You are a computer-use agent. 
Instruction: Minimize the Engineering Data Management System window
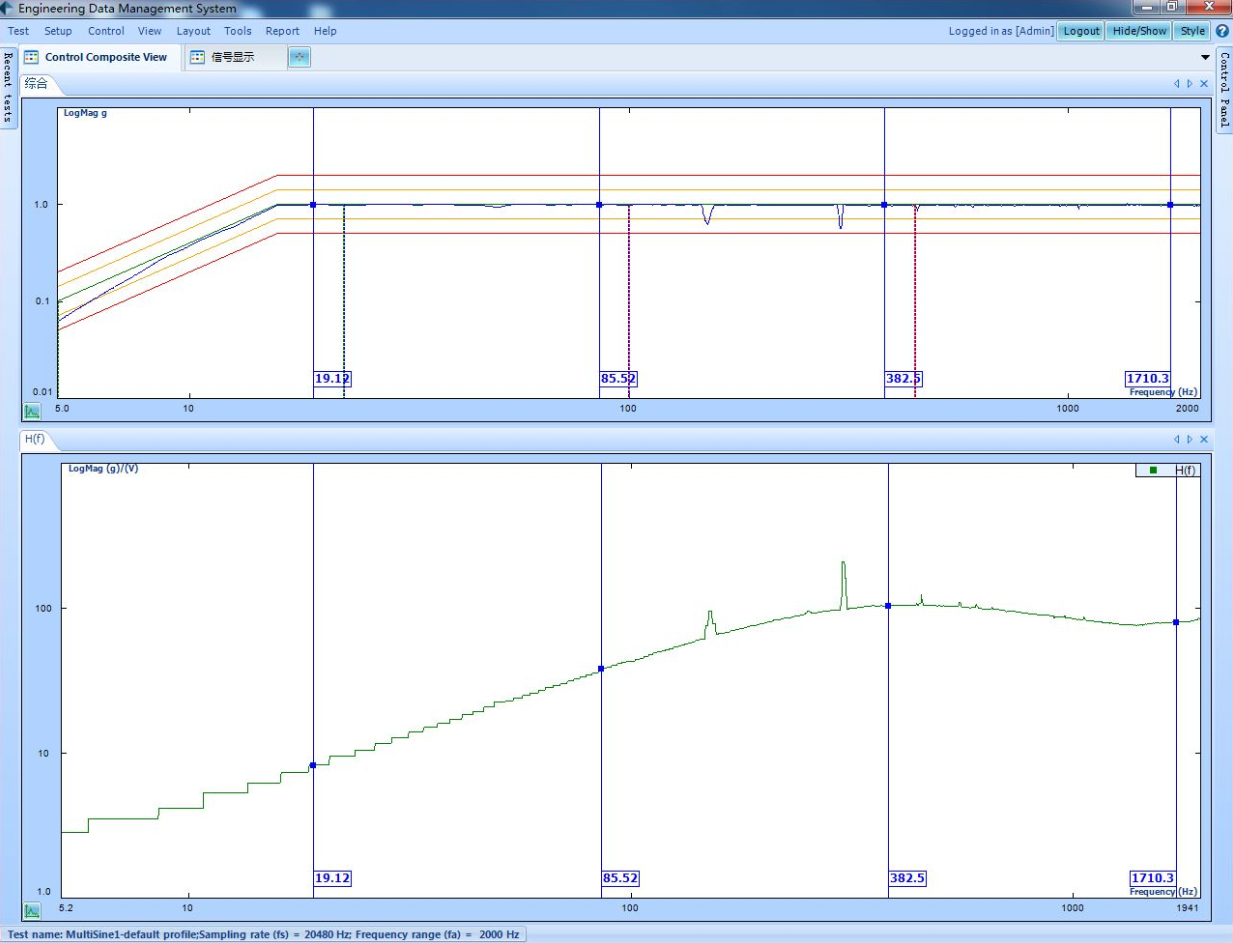pyautogui.click(x=1146, y=7)
